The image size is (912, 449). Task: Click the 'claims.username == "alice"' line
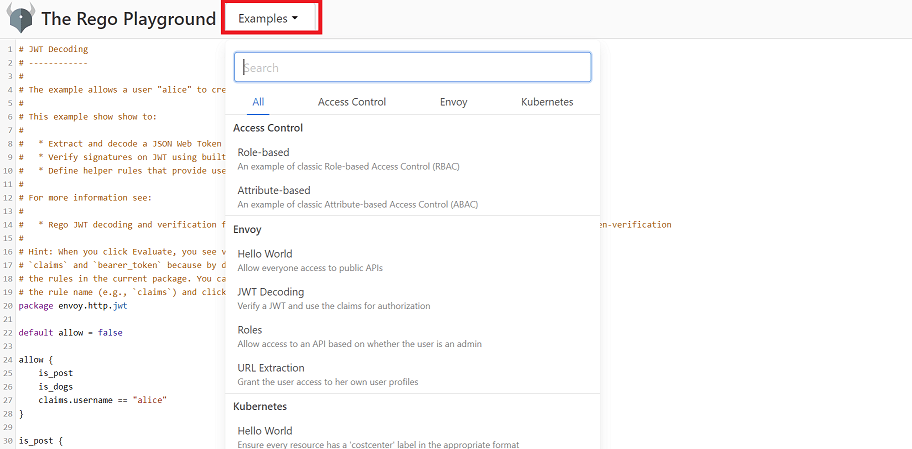click(x=102, y=400)
